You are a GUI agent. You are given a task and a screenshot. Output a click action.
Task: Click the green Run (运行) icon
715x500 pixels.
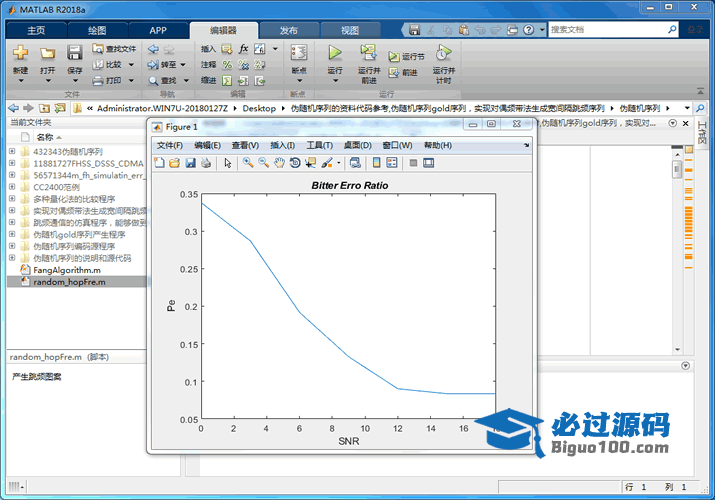coord(335,53)
